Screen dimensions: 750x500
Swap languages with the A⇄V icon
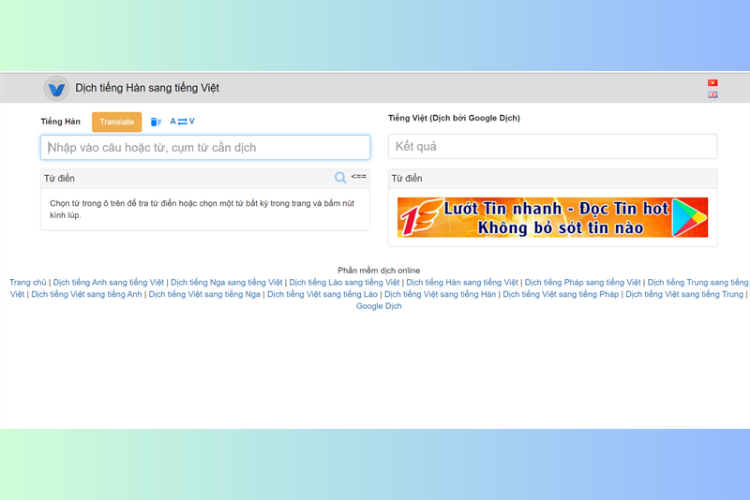tap(182, 122)
